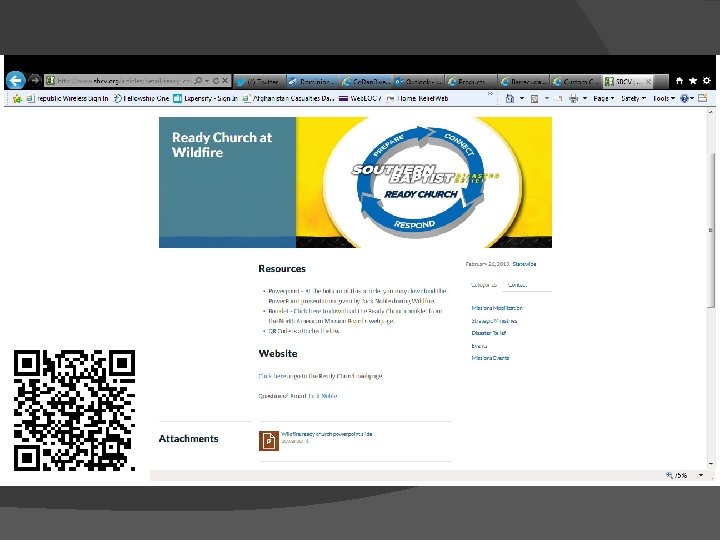Switch to the Twitter tab

point(260,81)
